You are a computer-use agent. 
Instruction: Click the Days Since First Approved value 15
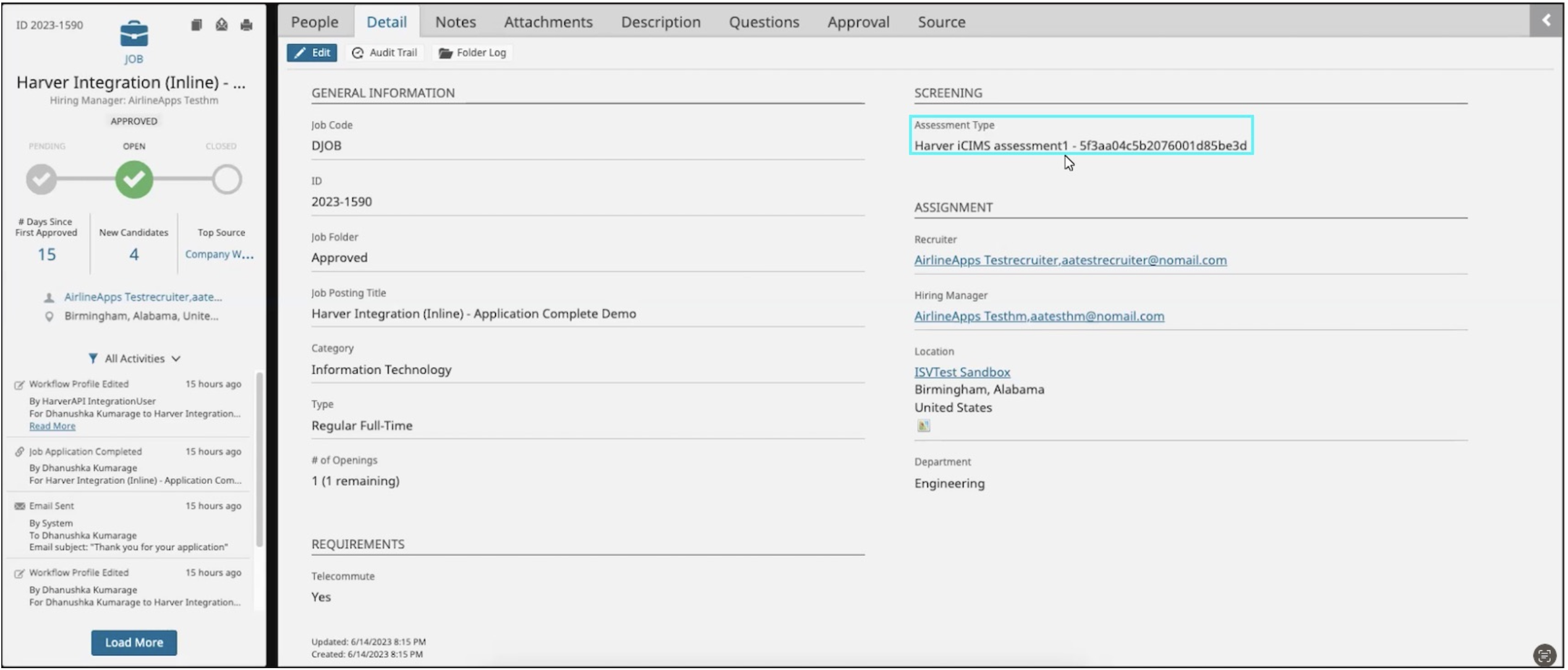[46, 254]
